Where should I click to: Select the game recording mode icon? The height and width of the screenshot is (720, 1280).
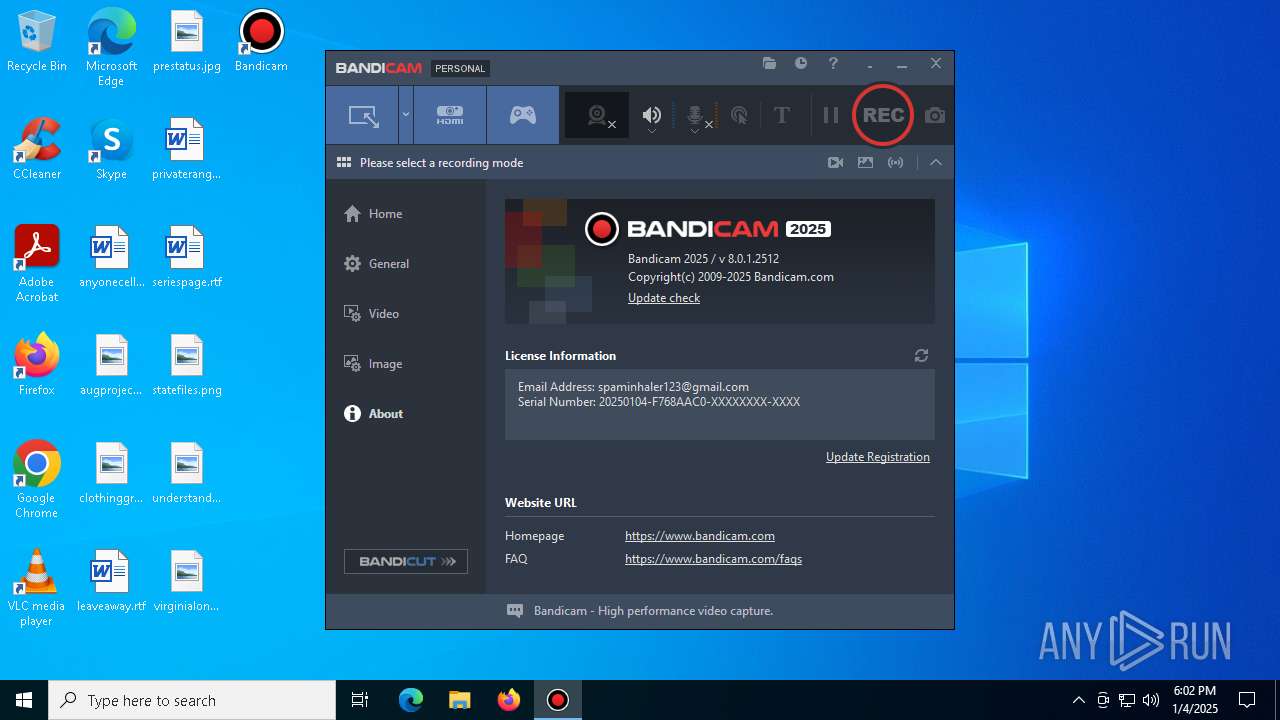[523, 115]
